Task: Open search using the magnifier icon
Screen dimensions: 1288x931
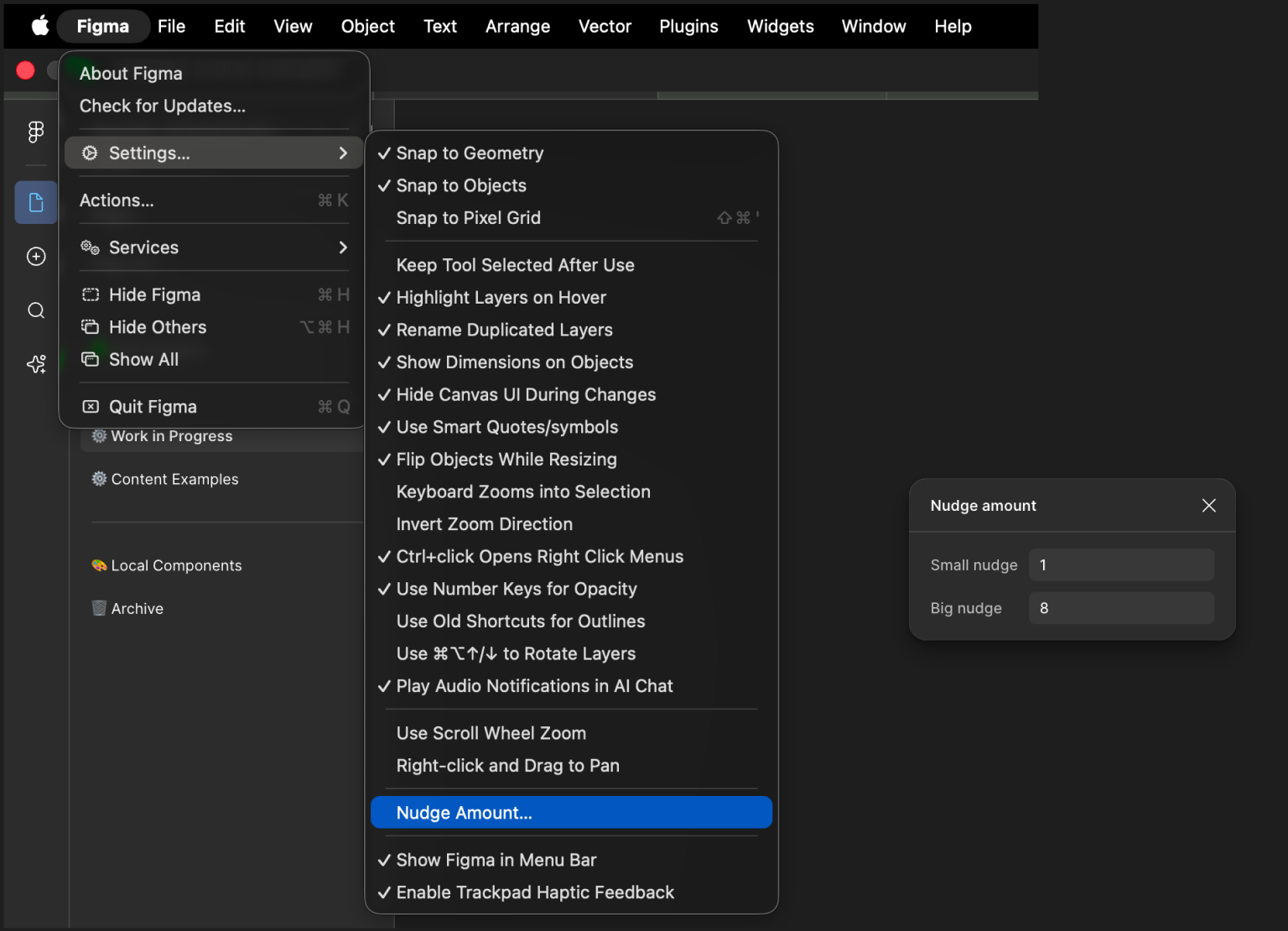Action: 35,309
